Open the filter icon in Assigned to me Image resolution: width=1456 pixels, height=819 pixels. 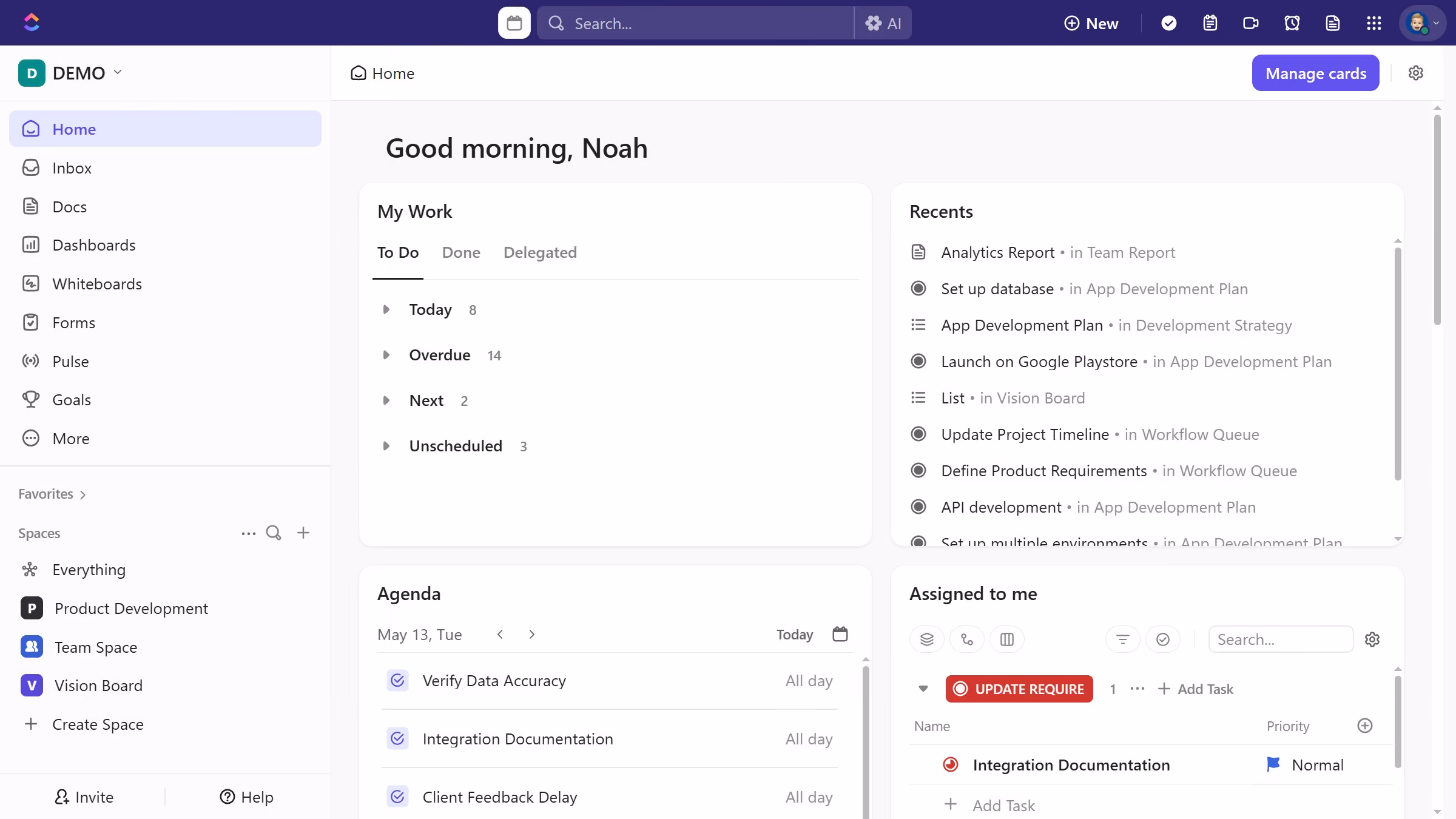point(1122,639)
